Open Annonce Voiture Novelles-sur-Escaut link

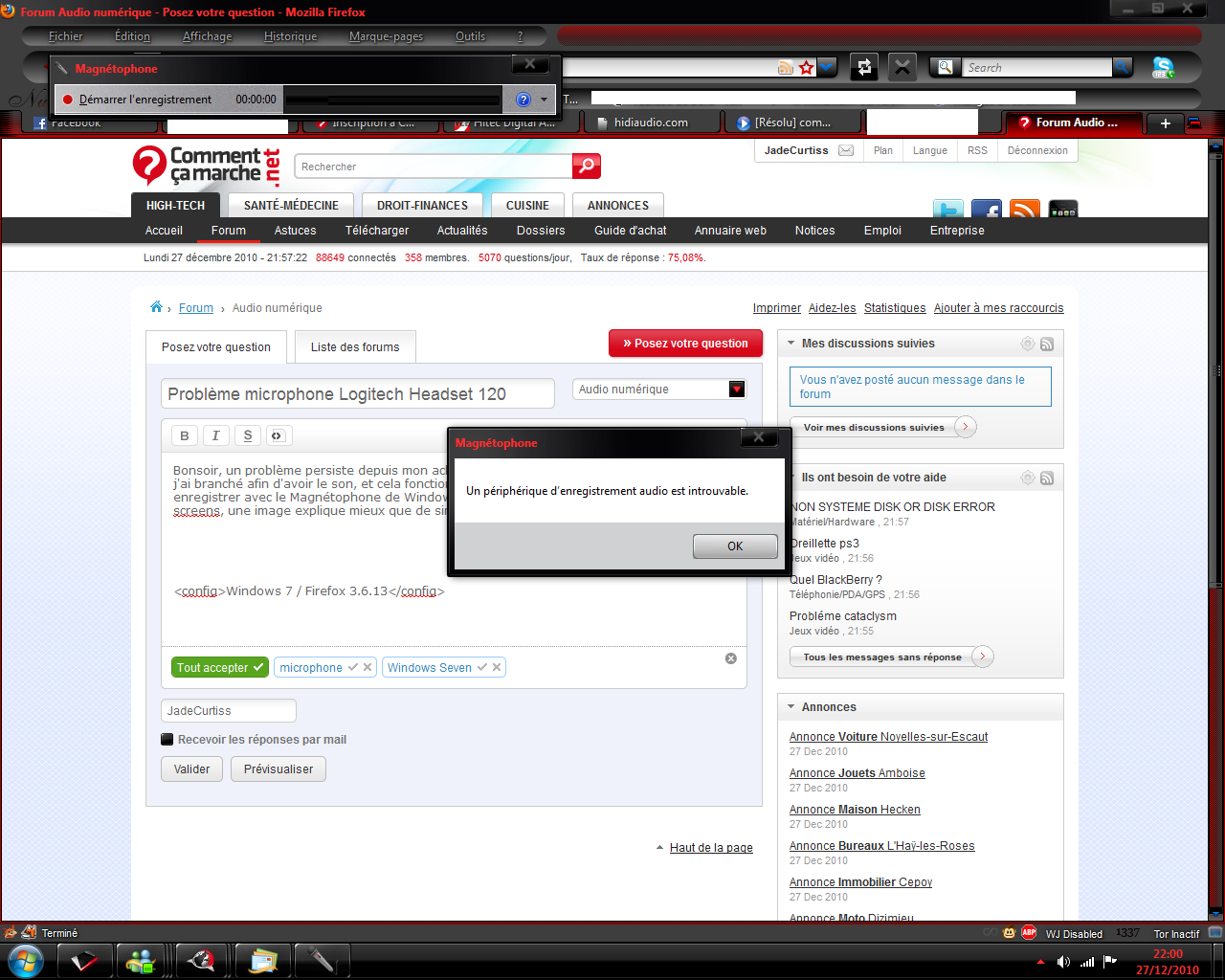[x=888, y=737]
